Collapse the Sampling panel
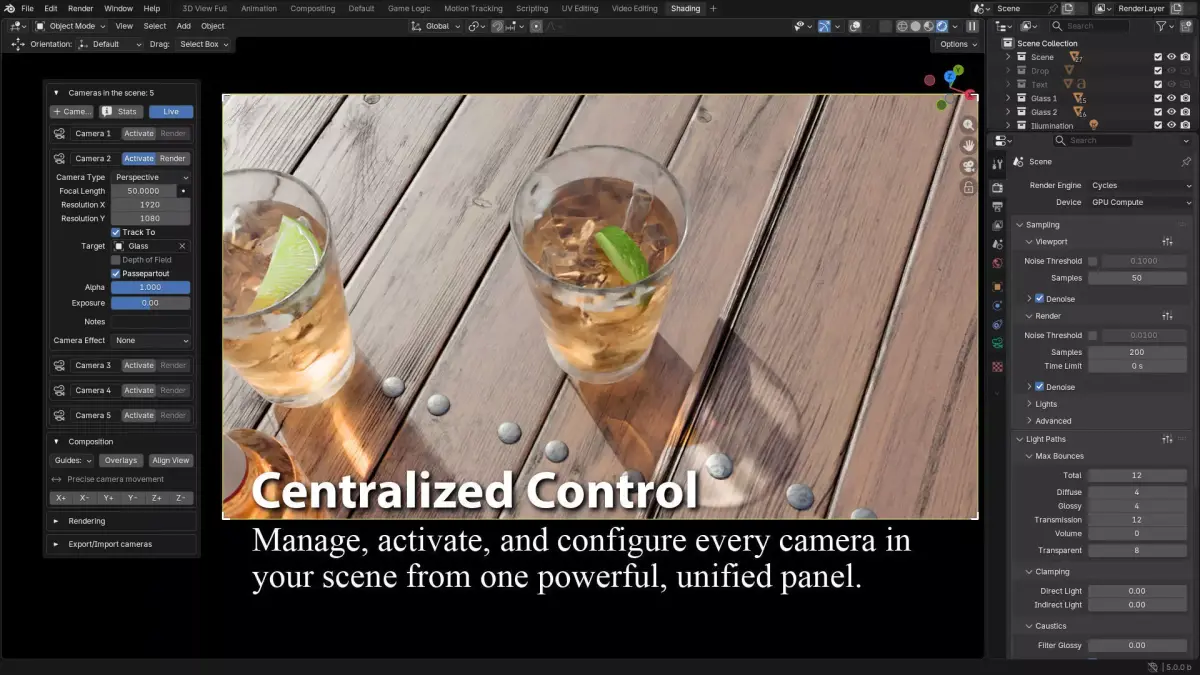The width and height of the screenshot is (1200, 675). click(1042, 225)
